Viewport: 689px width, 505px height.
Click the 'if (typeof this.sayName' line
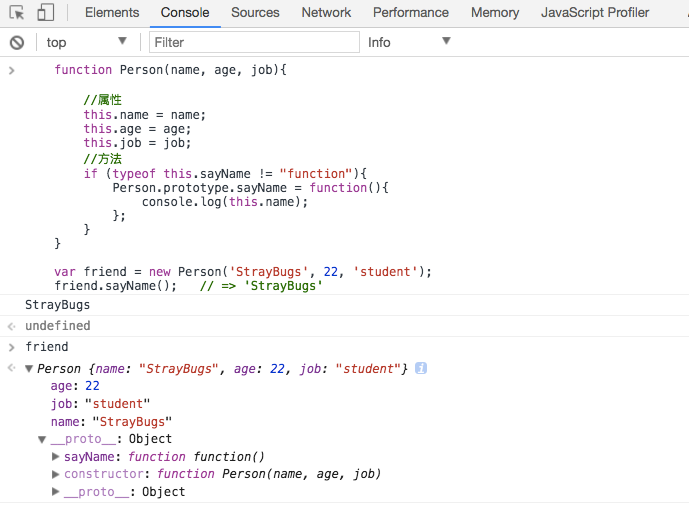(x=225, y=174)
